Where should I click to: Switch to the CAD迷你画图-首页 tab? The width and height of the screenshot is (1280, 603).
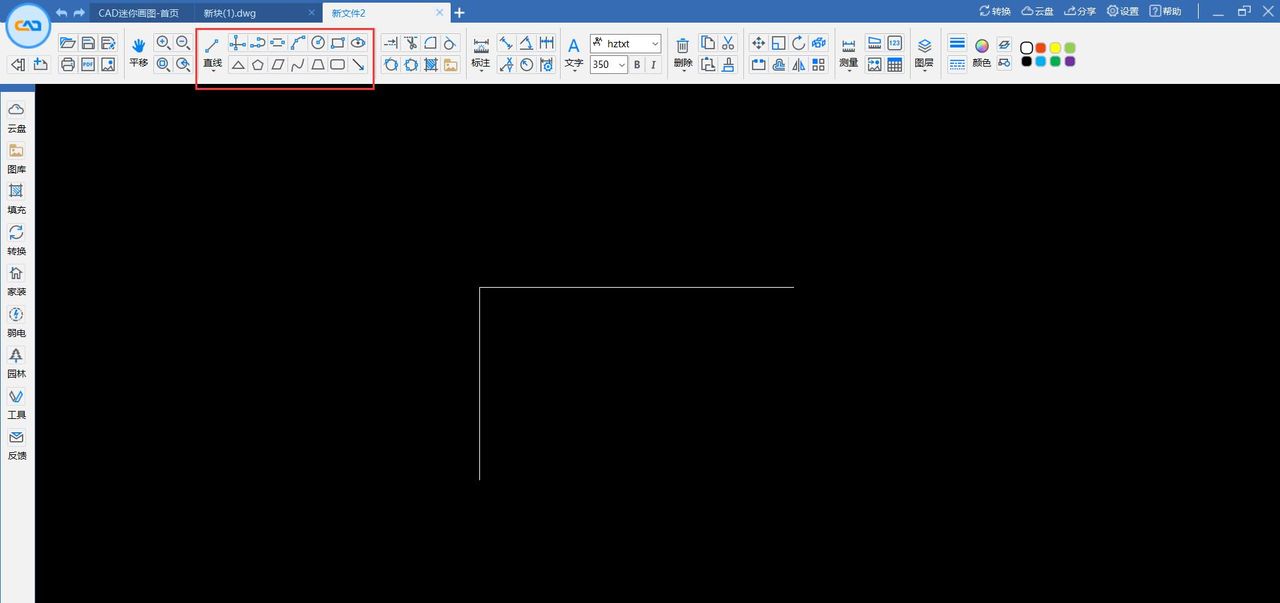[138, 12]
